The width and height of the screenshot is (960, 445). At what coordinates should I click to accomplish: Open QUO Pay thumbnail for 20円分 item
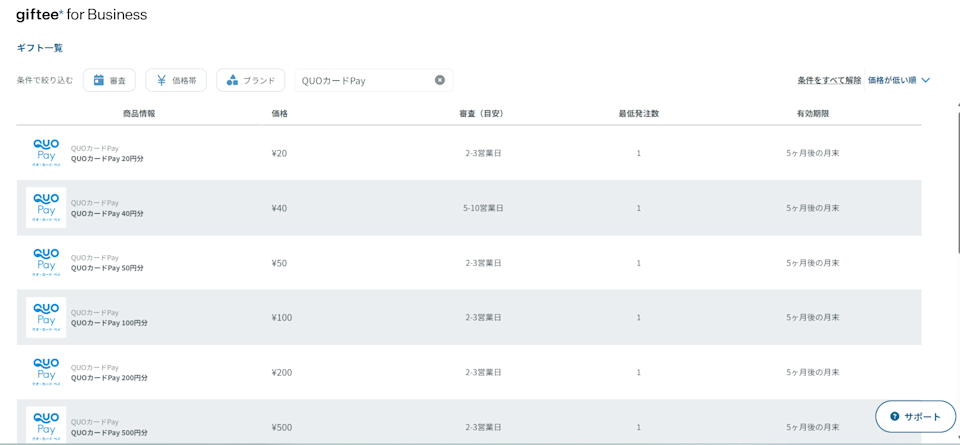[46, 154]
